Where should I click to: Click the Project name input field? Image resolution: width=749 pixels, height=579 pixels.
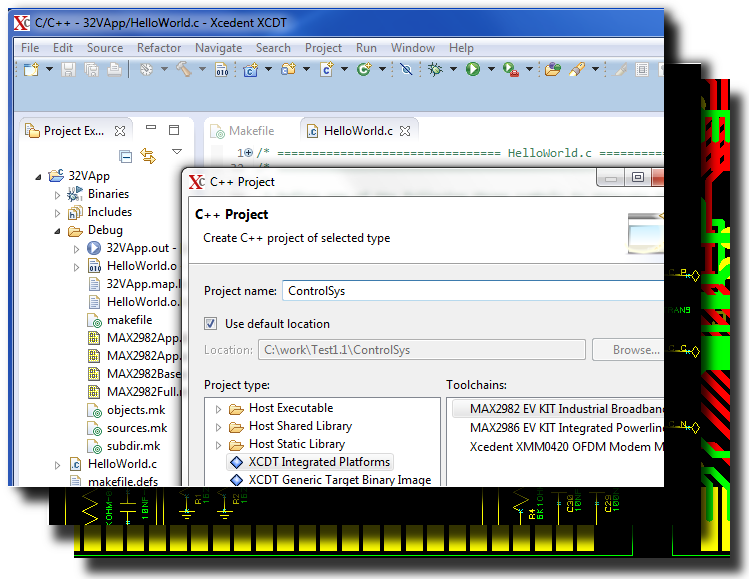tap(473, 291)
